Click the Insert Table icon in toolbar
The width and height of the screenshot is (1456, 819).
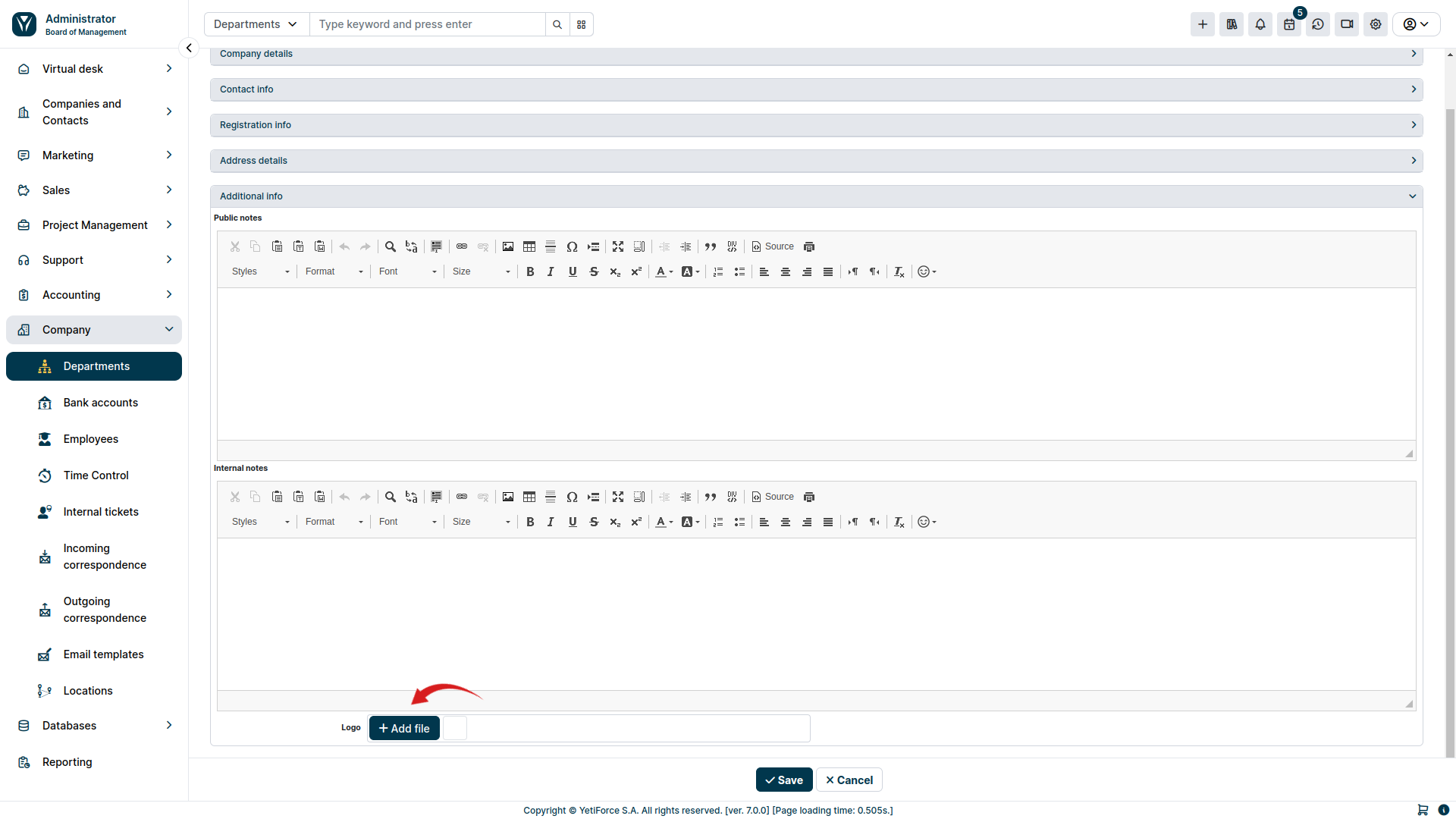click(529, 246)
